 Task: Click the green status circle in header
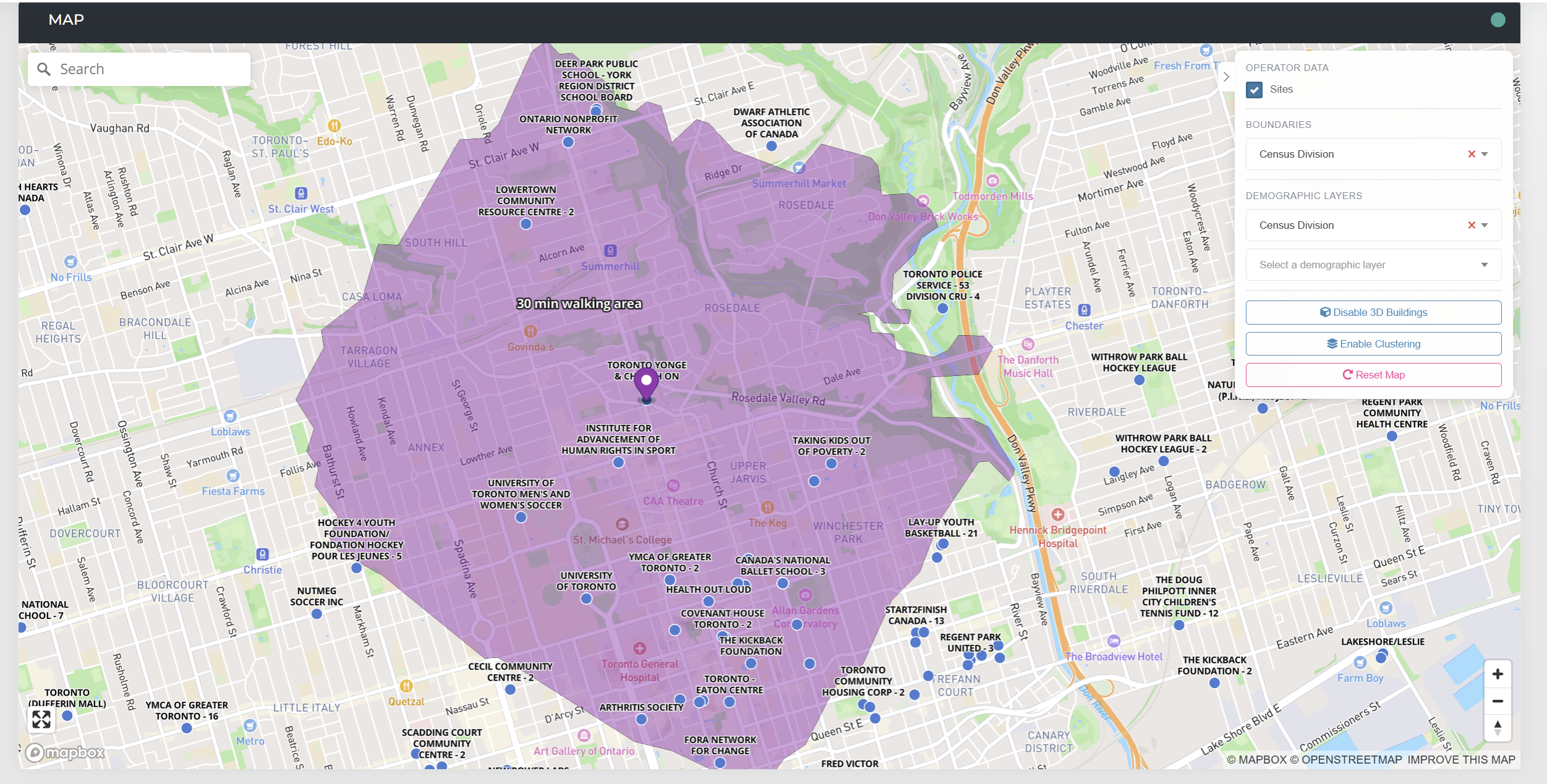(1498, 20)
